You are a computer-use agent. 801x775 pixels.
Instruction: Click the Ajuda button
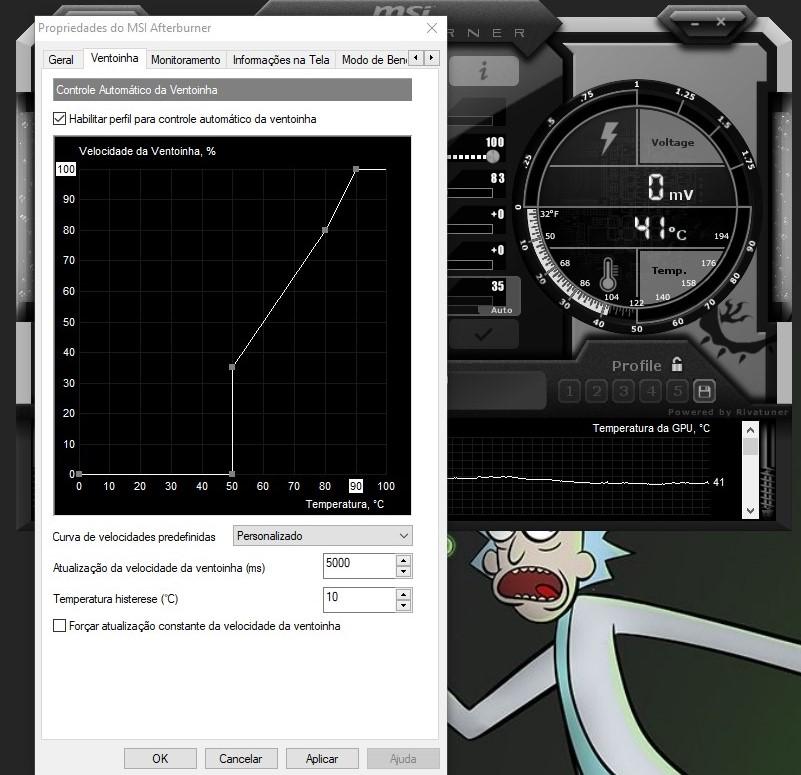tap(403, 759)
